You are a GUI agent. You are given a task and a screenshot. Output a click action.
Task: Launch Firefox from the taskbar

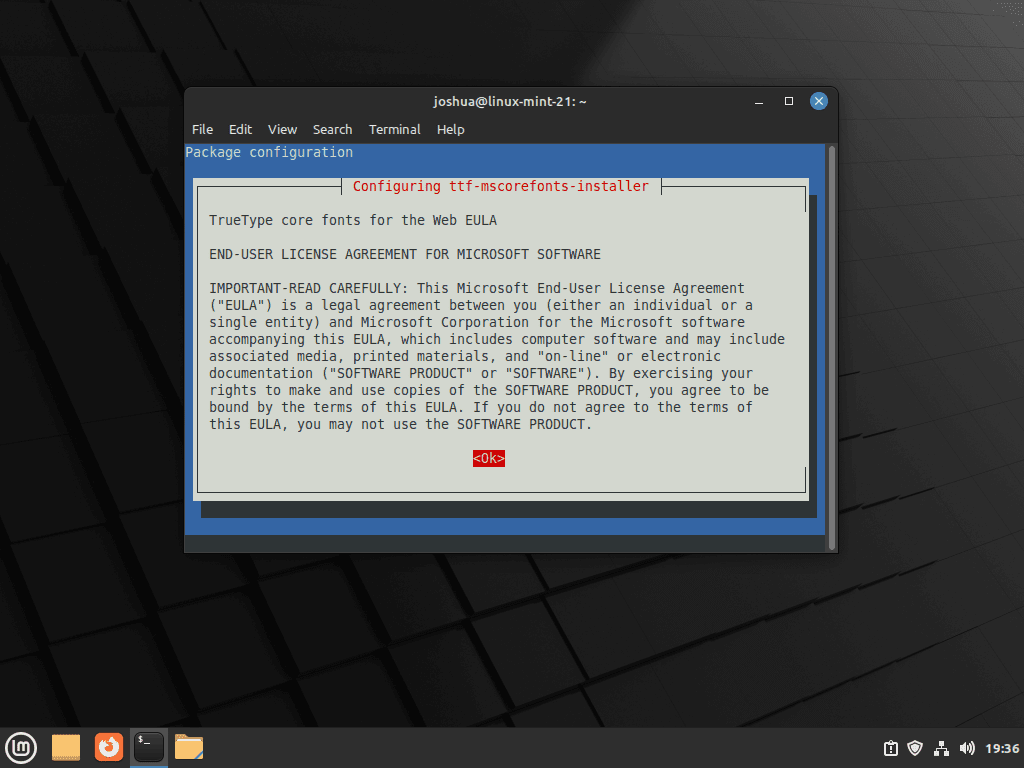click(108, 746)
